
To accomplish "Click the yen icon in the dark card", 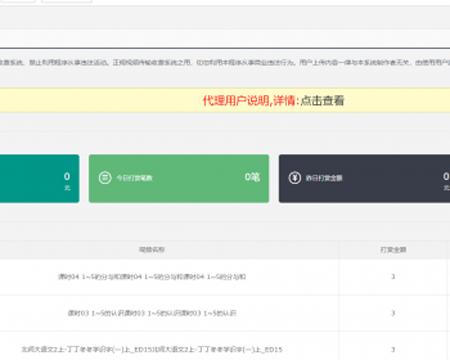I will pos(295,178).
